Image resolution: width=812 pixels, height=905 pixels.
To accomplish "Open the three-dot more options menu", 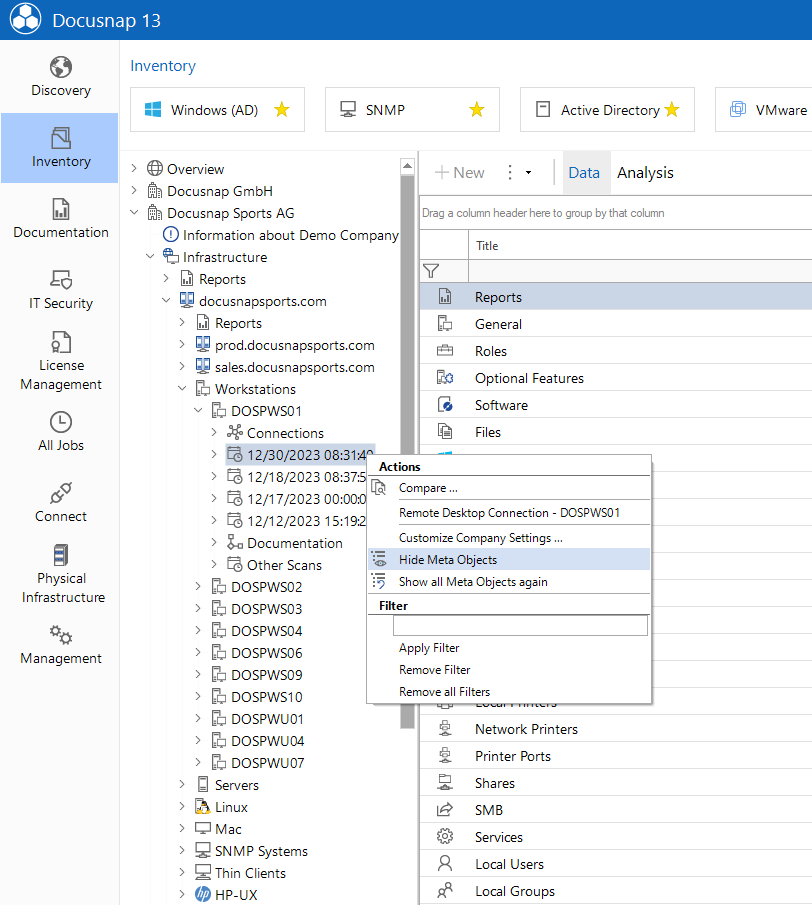I will pos(510,173).
